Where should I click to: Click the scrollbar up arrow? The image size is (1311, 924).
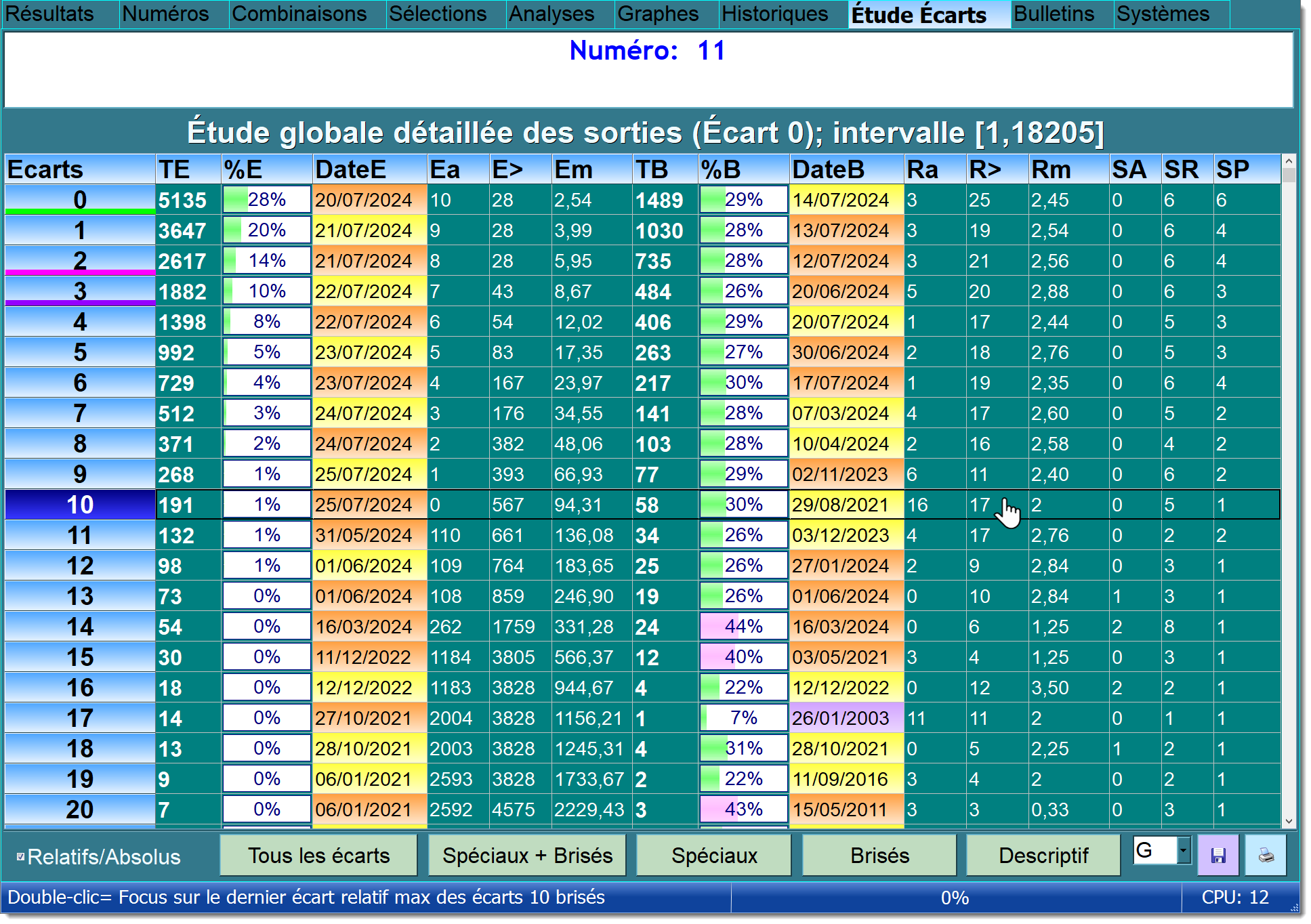pyautogui.click(x=1289, y=161)
